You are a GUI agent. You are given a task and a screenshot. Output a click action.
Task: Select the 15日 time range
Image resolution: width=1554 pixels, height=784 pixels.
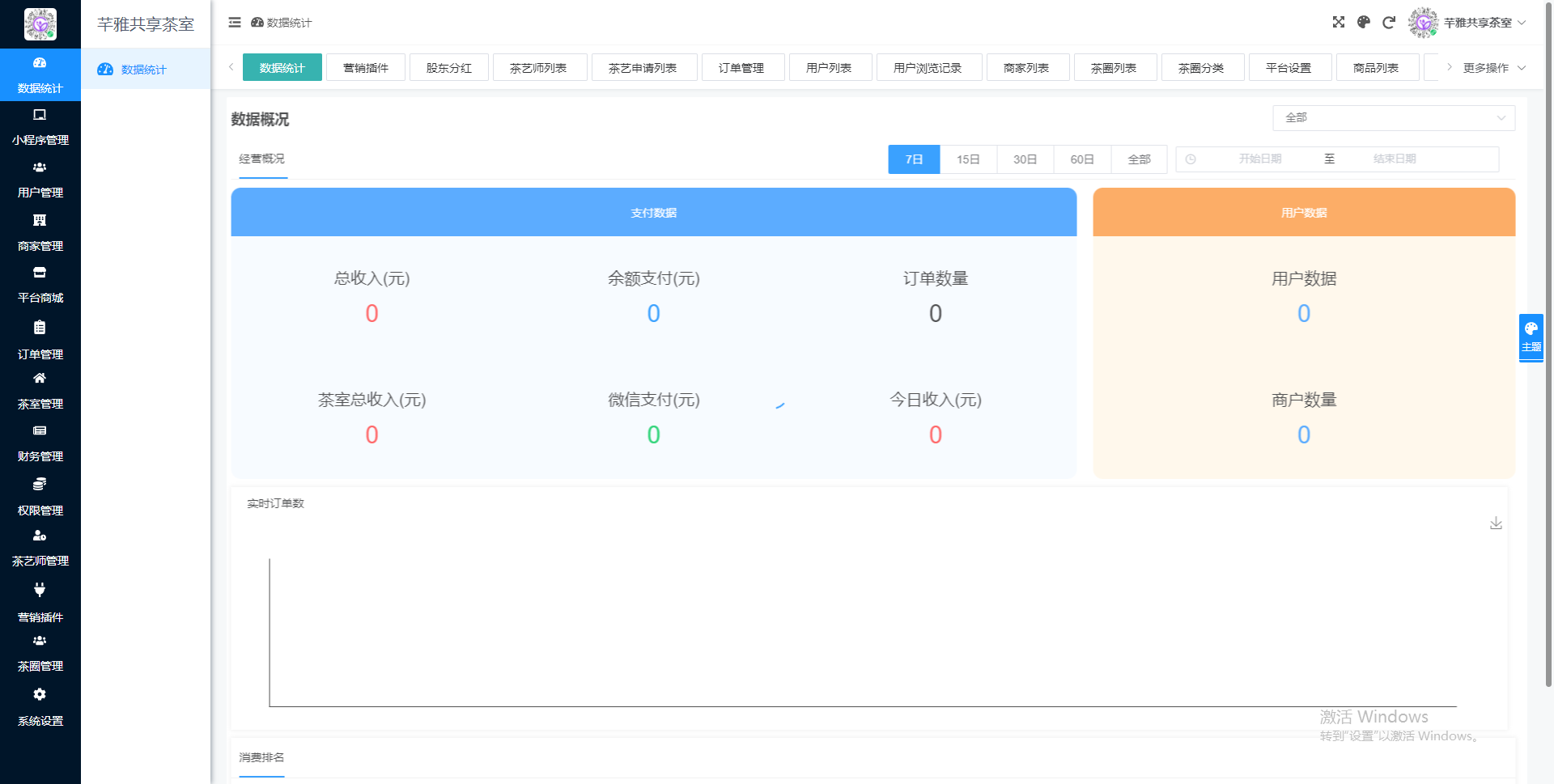(x=968, y=159)
